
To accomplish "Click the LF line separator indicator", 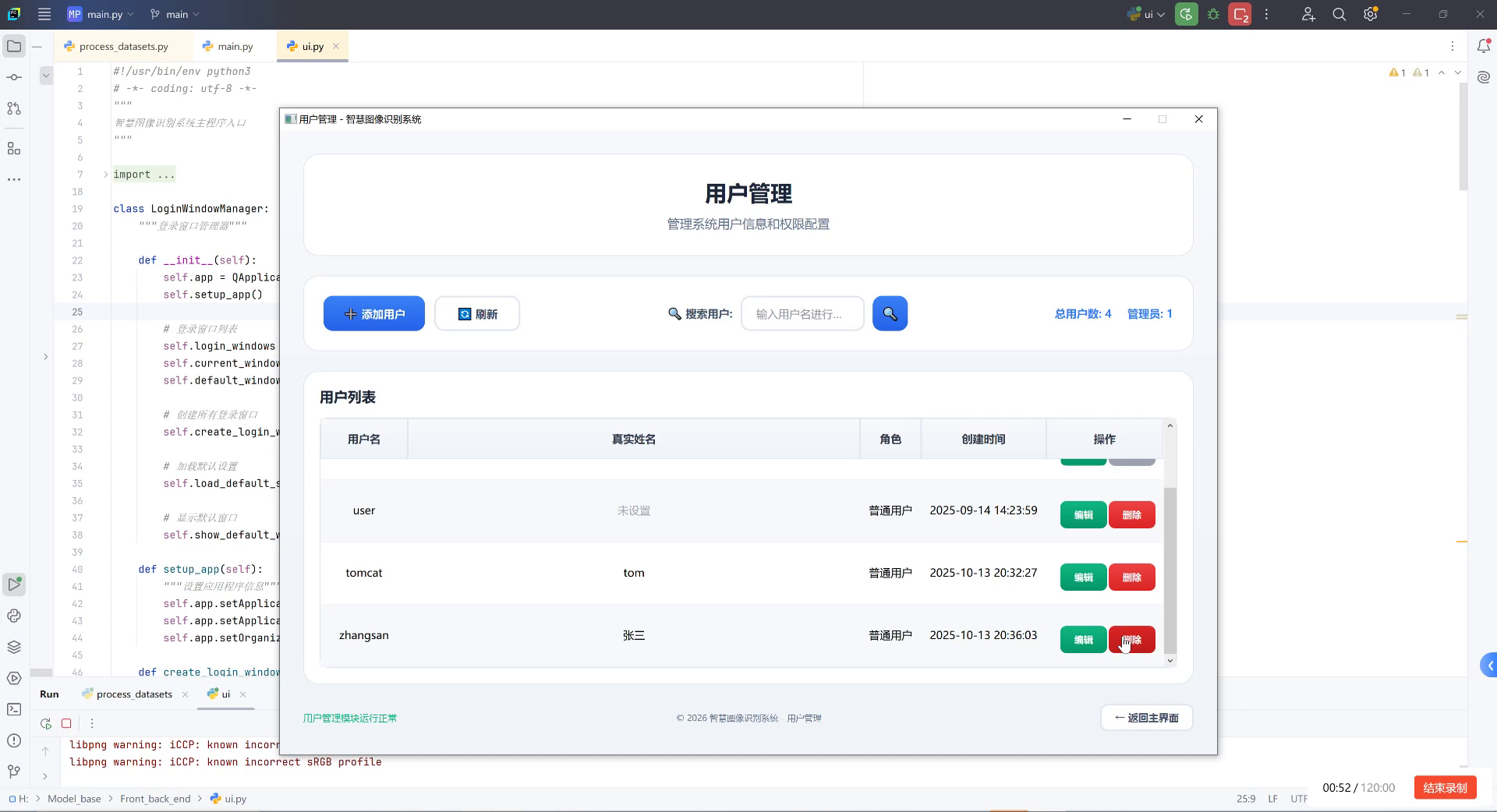I will 1273,799.
